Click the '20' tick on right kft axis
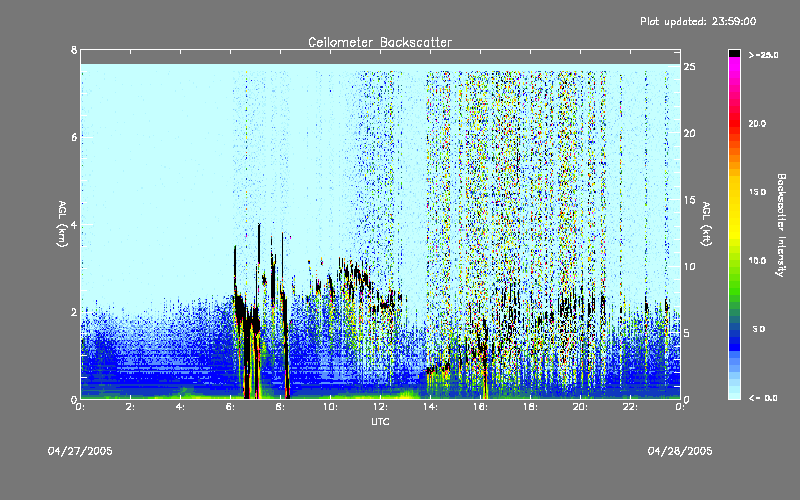 (689, 133)
